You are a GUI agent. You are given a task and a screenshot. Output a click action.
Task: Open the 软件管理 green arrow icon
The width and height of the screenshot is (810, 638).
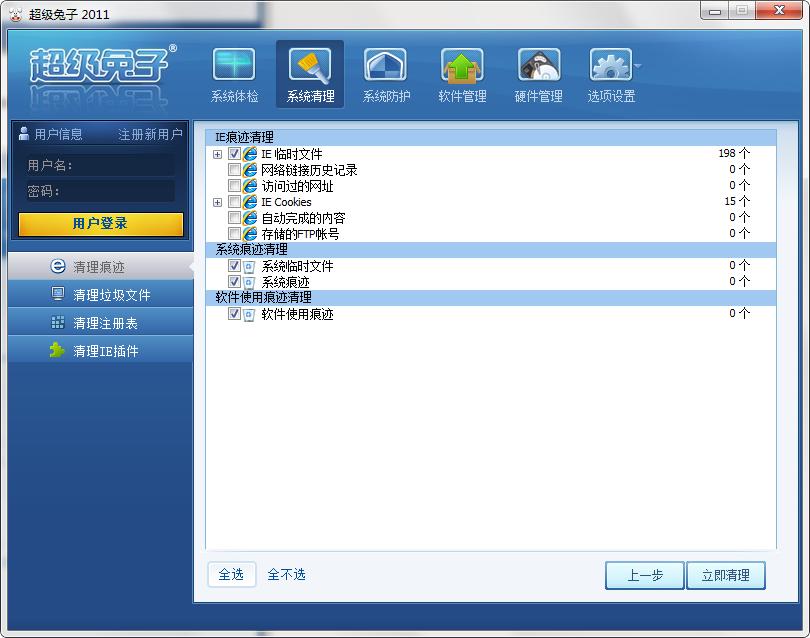[462, 65]
